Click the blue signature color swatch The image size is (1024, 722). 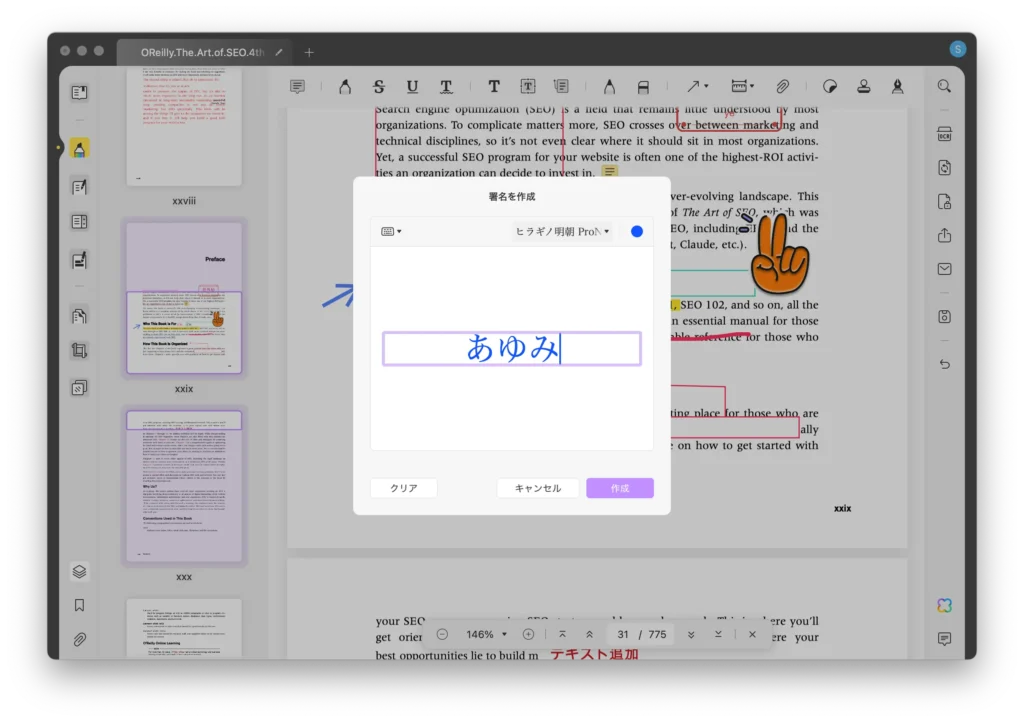637,232
